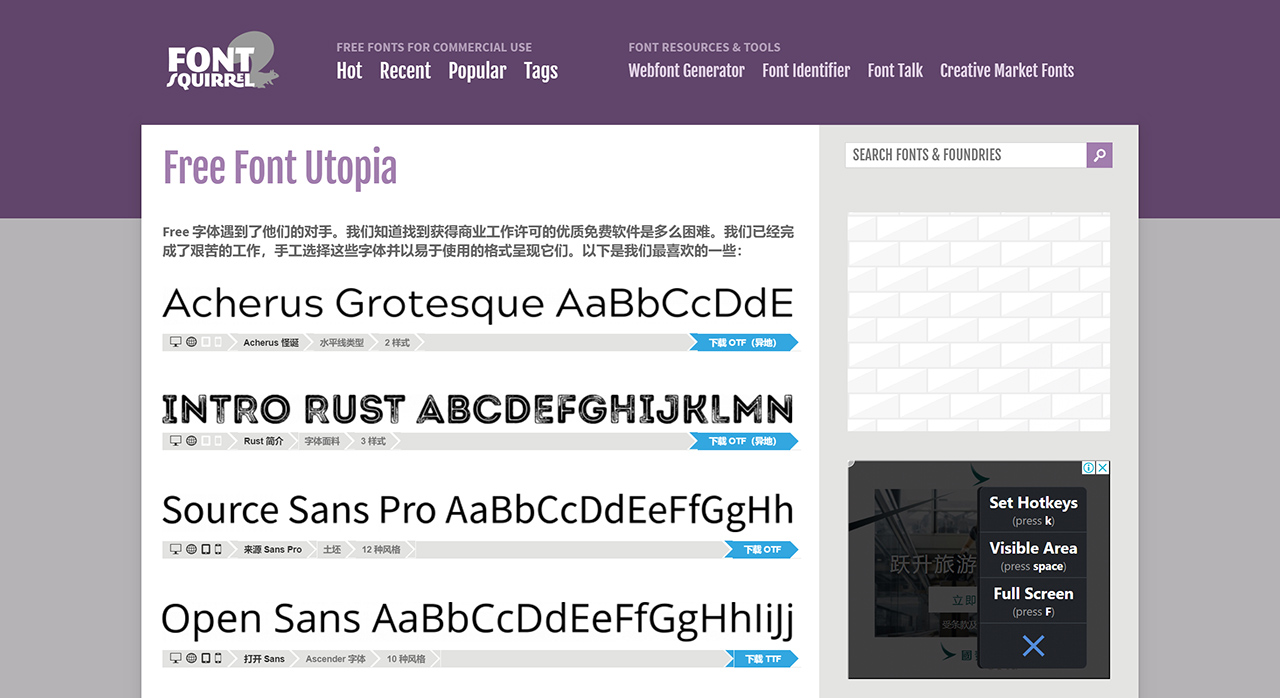This screenshot has height=698, width=1280.
Task: Click the mobile phone icon under Open Sans
Action: click(218, 658)
